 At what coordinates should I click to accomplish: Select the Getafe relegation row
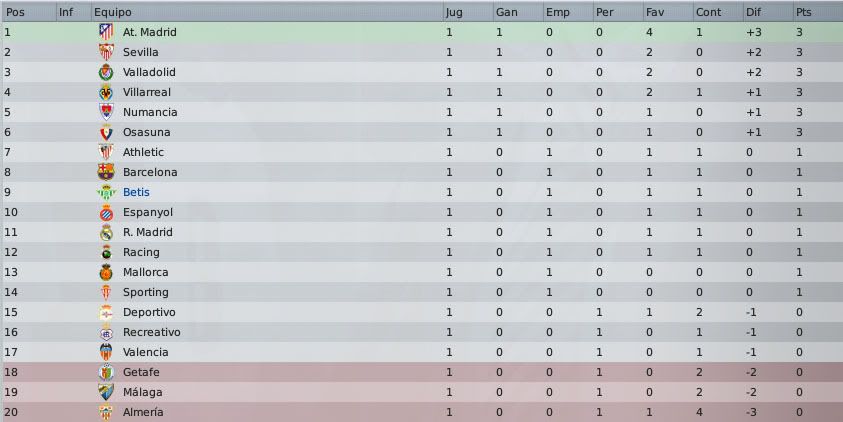[422, 372]
